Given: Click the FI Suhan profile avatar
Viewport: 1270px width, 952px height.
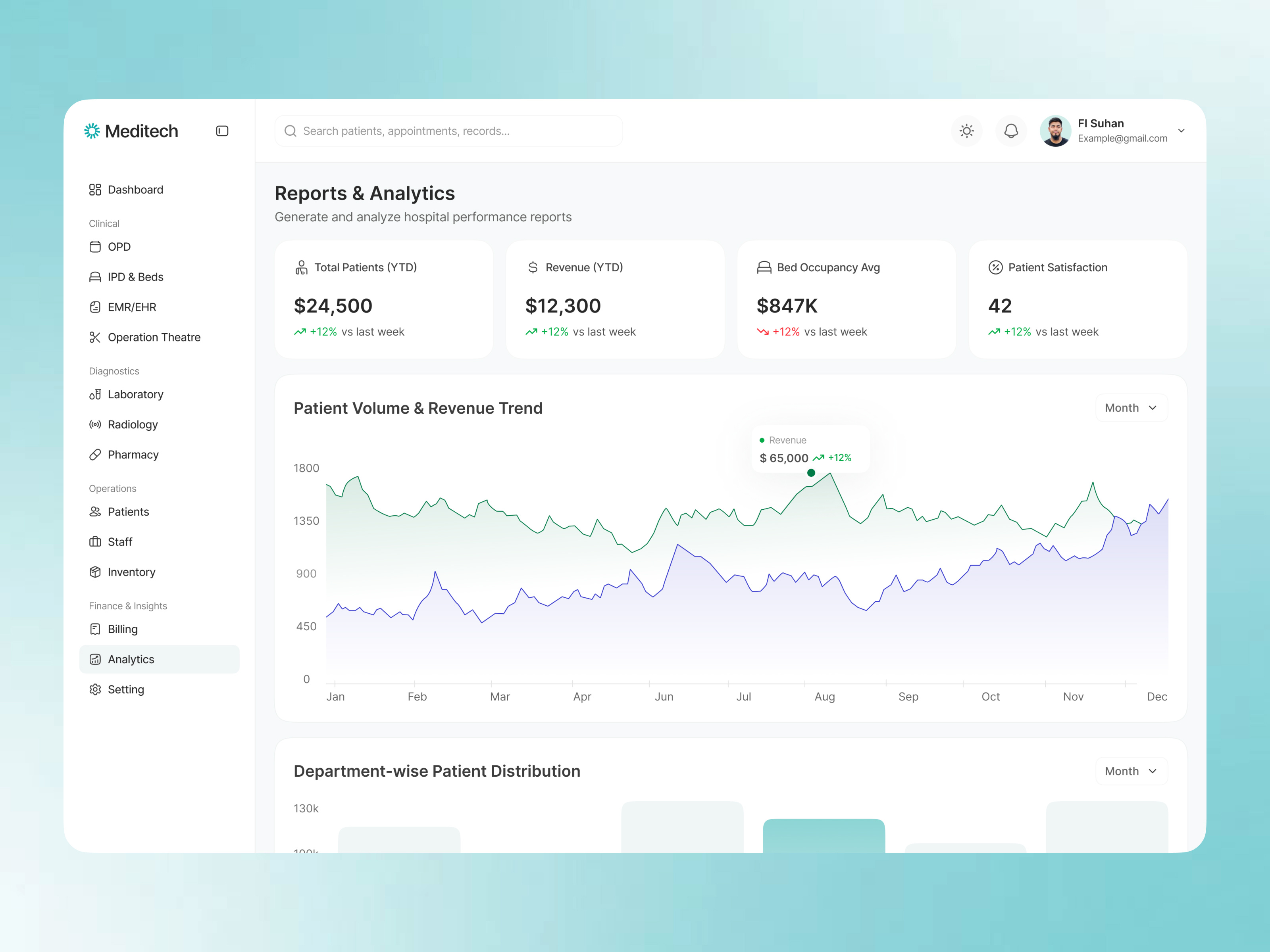Looking at the screenshot, I should [x=1055, y=131].
